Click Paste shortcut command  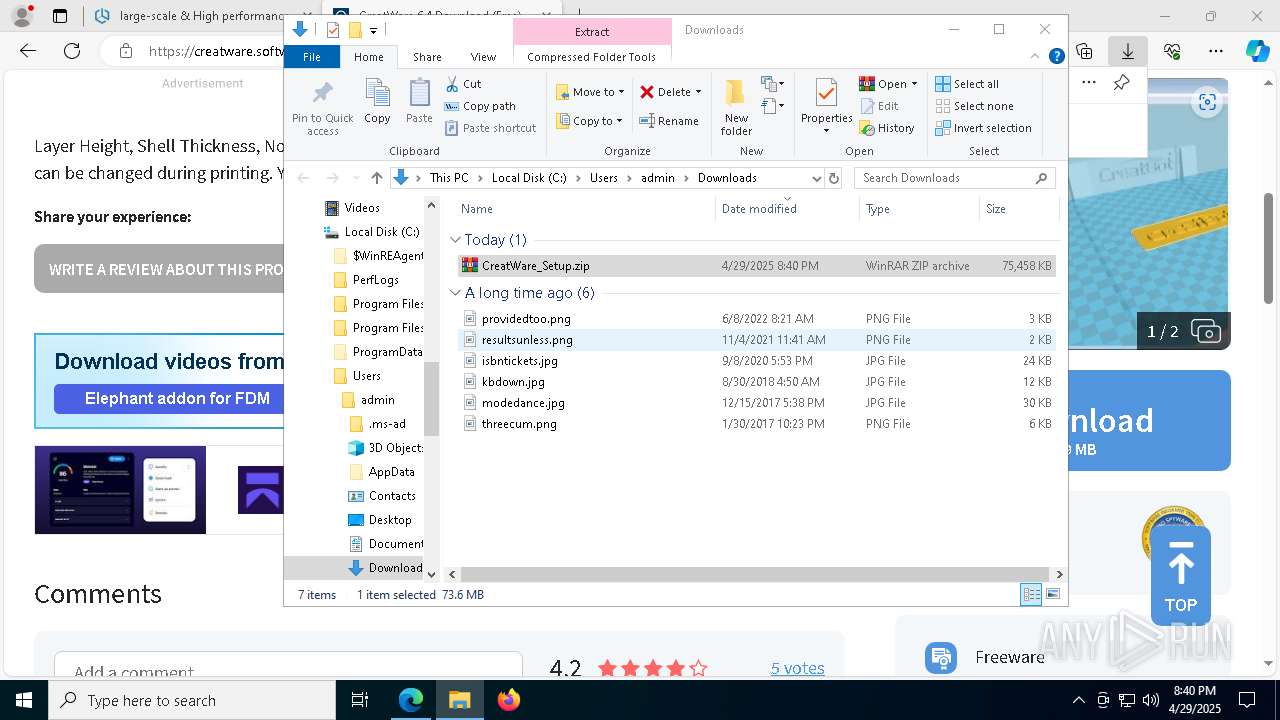click(x=490, y=128)
